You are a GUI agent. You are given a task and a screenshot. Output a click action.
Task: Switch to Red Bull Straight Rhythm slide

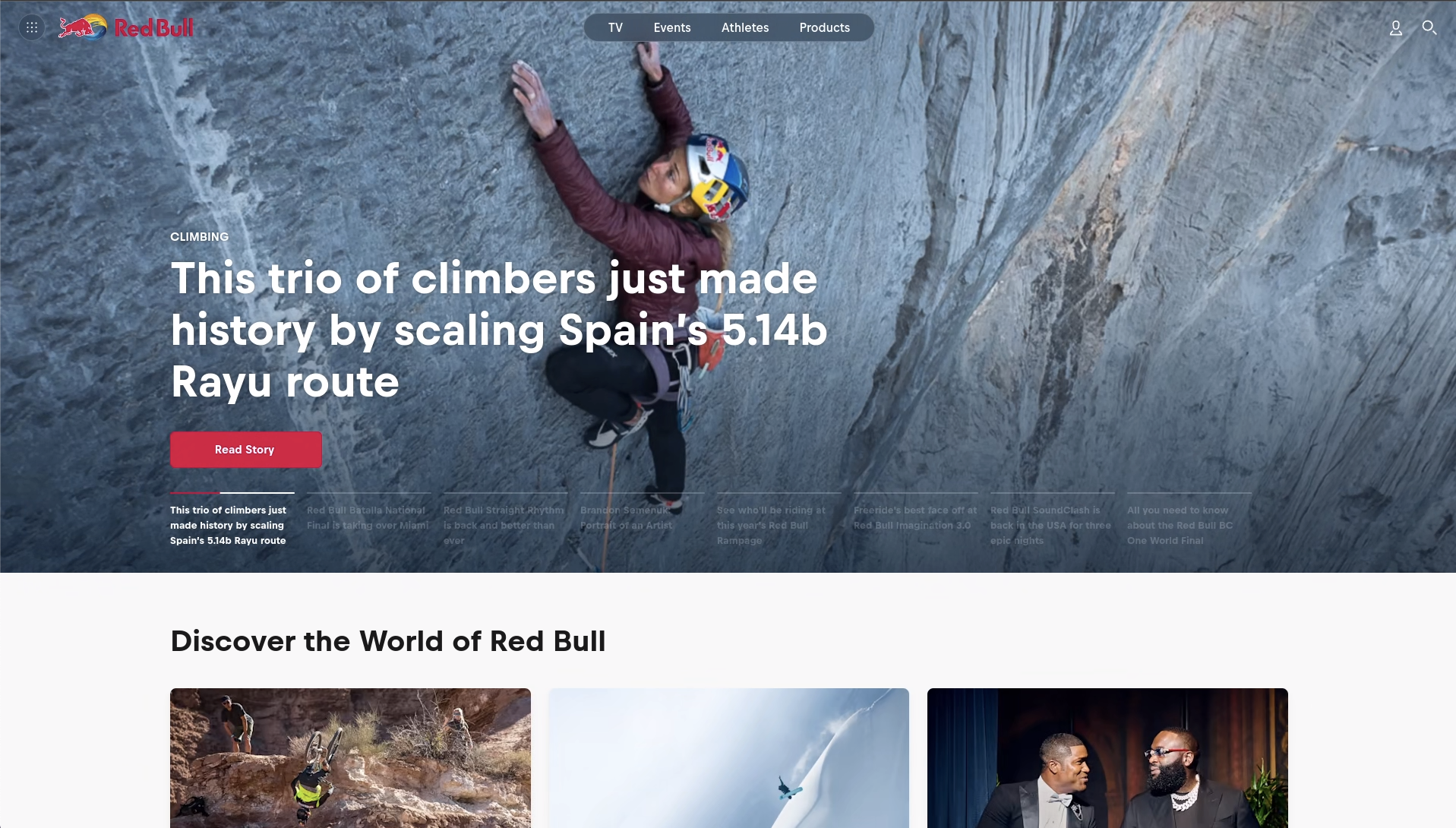click(x=505, y=520)
